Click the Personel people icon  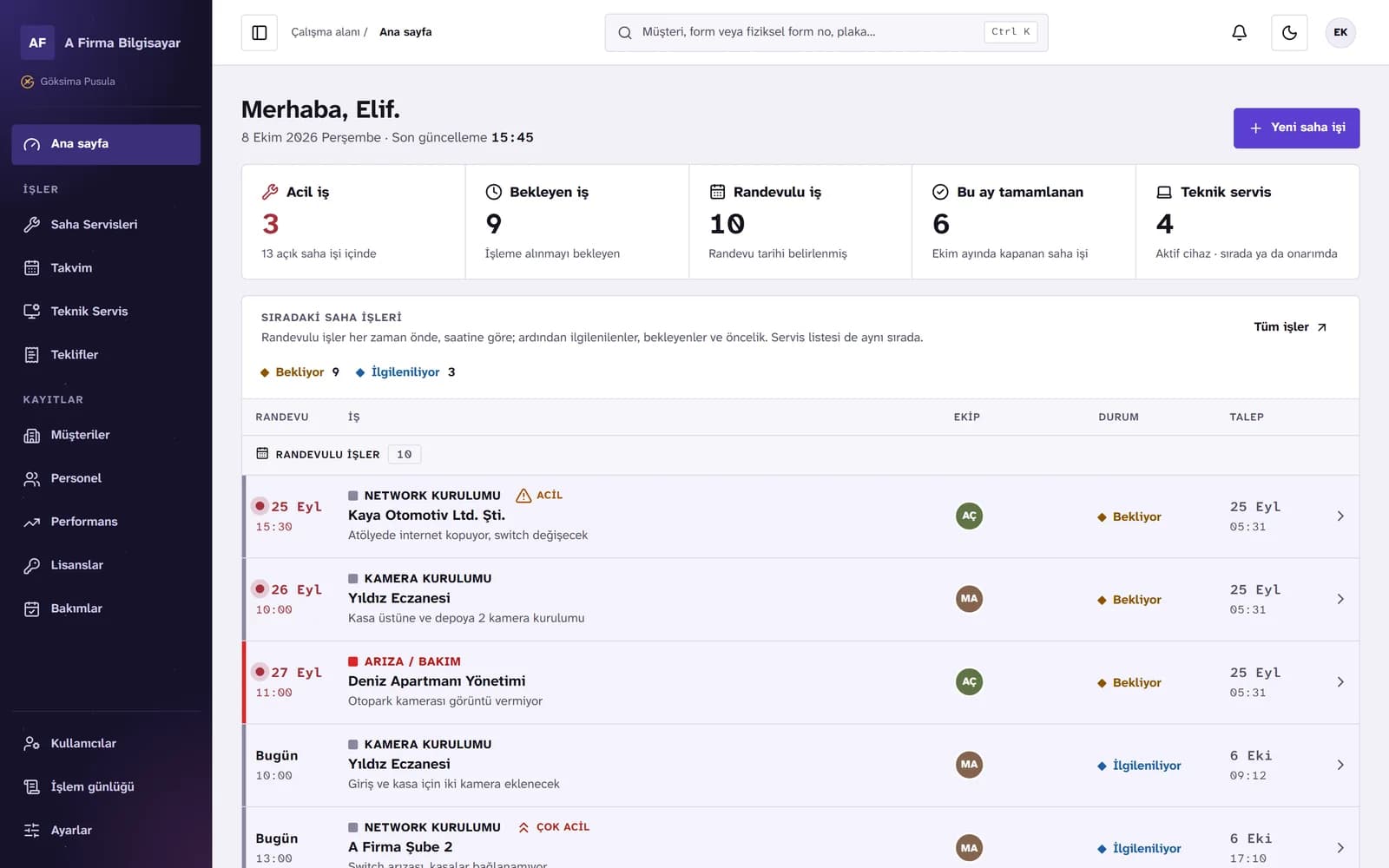click(x=32, y=478)
